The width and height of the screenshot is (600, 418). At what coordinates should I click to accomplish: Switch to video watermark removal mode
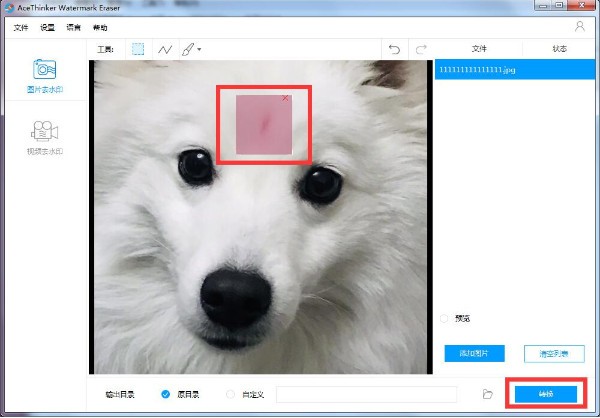[x=45, y=138]
